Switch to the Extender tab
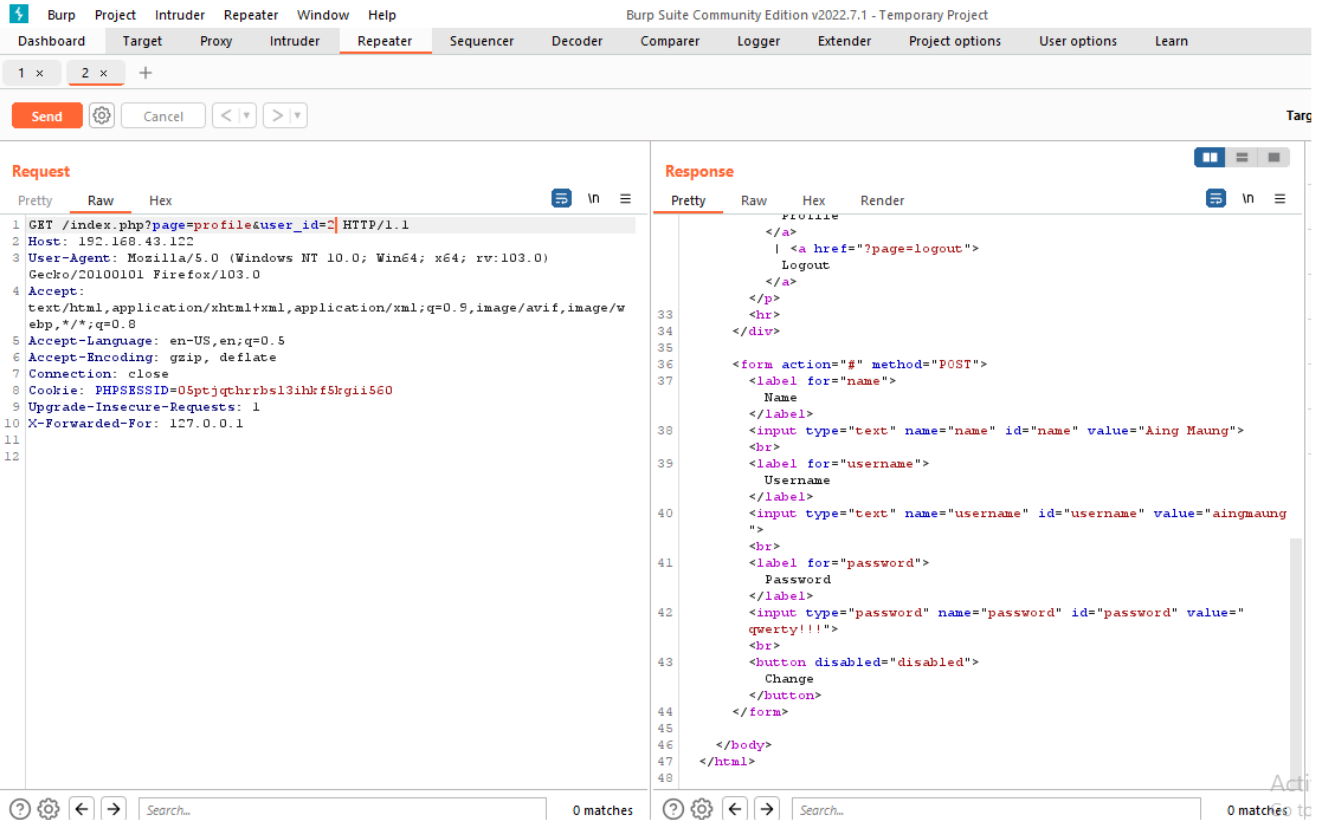The height and width of the screenshot is (826, 1319). click(844, 41)
